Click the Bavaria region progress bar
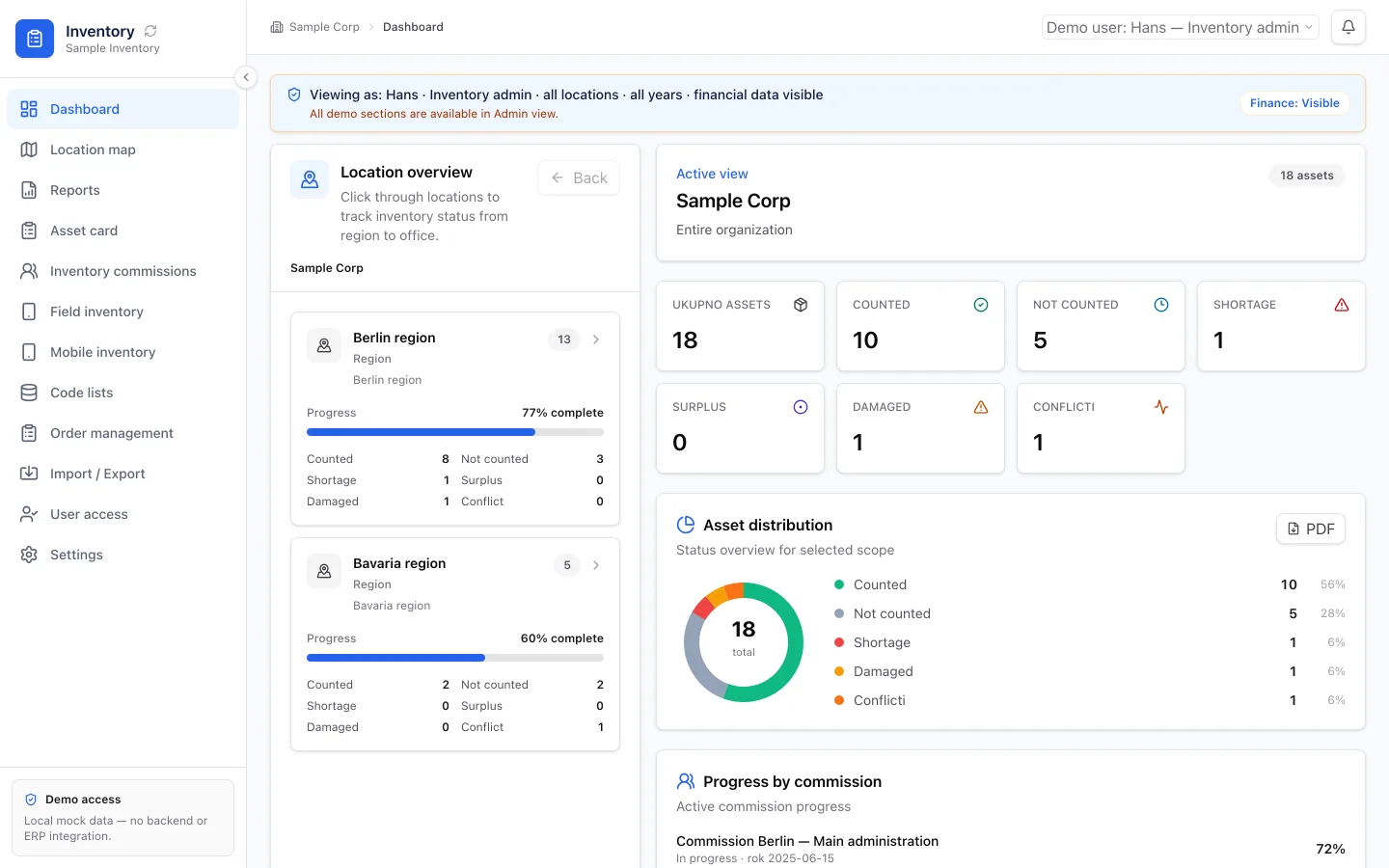 point(455,658)
